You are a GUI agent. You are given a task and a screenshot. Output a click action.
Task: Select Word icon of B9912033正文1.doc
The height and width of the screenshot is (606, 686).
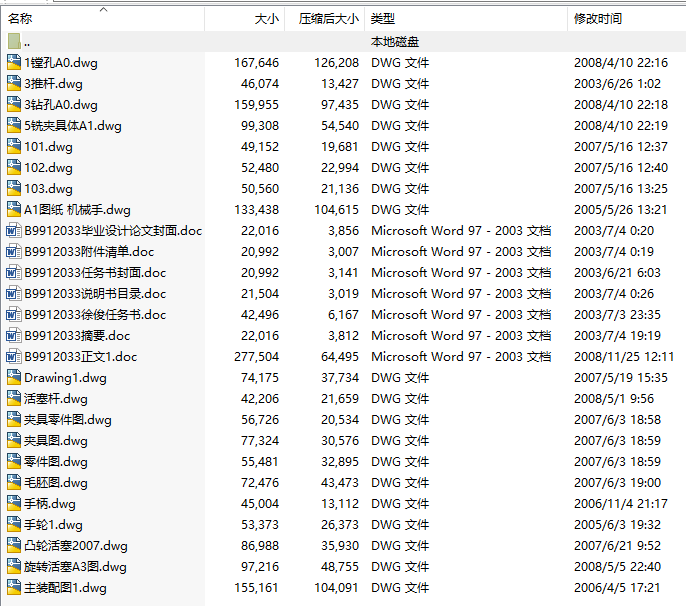14,357
